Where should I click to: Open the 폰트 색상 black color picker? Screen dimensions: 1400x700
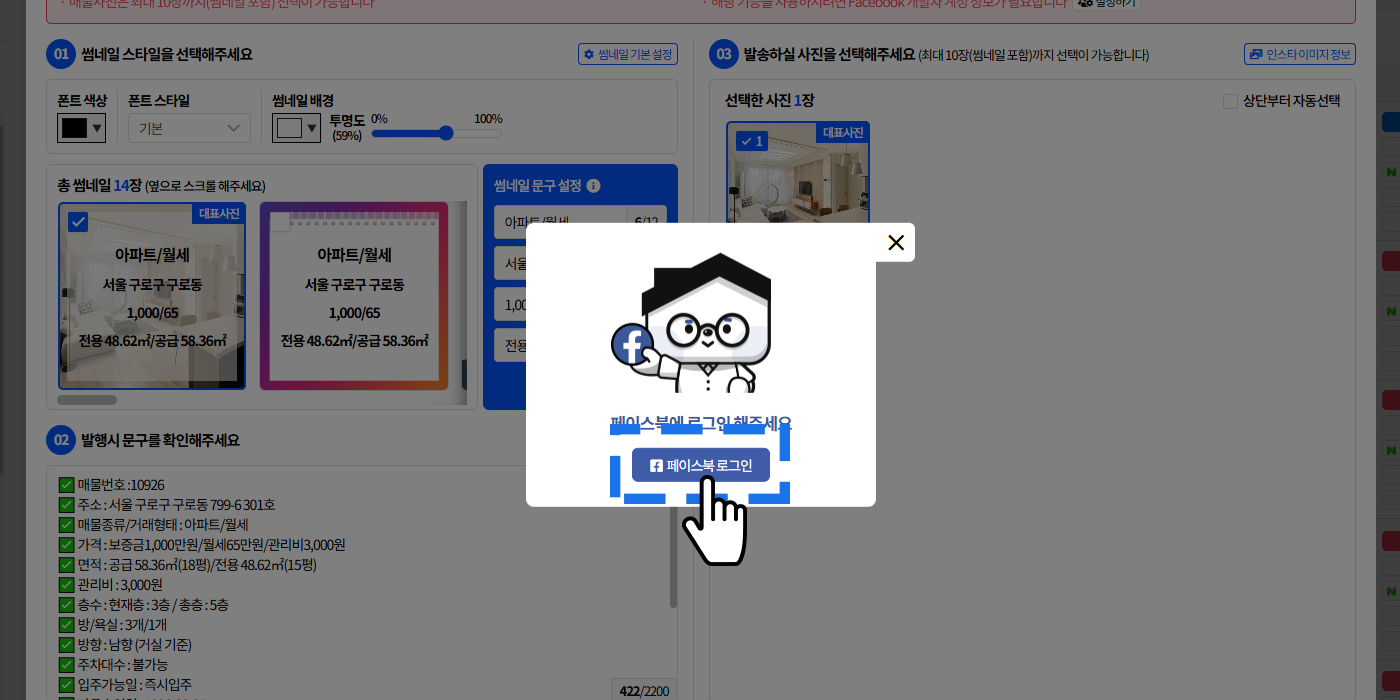pos(81,128)
